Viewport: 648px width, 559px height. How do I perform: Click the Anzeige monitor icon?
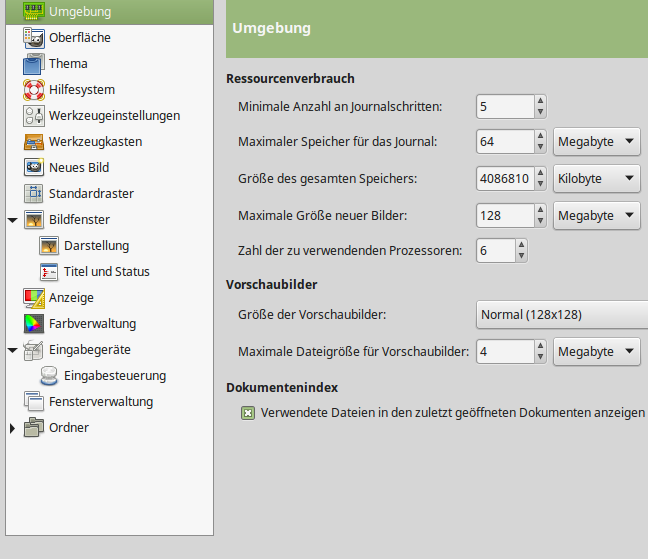[34, 297]
